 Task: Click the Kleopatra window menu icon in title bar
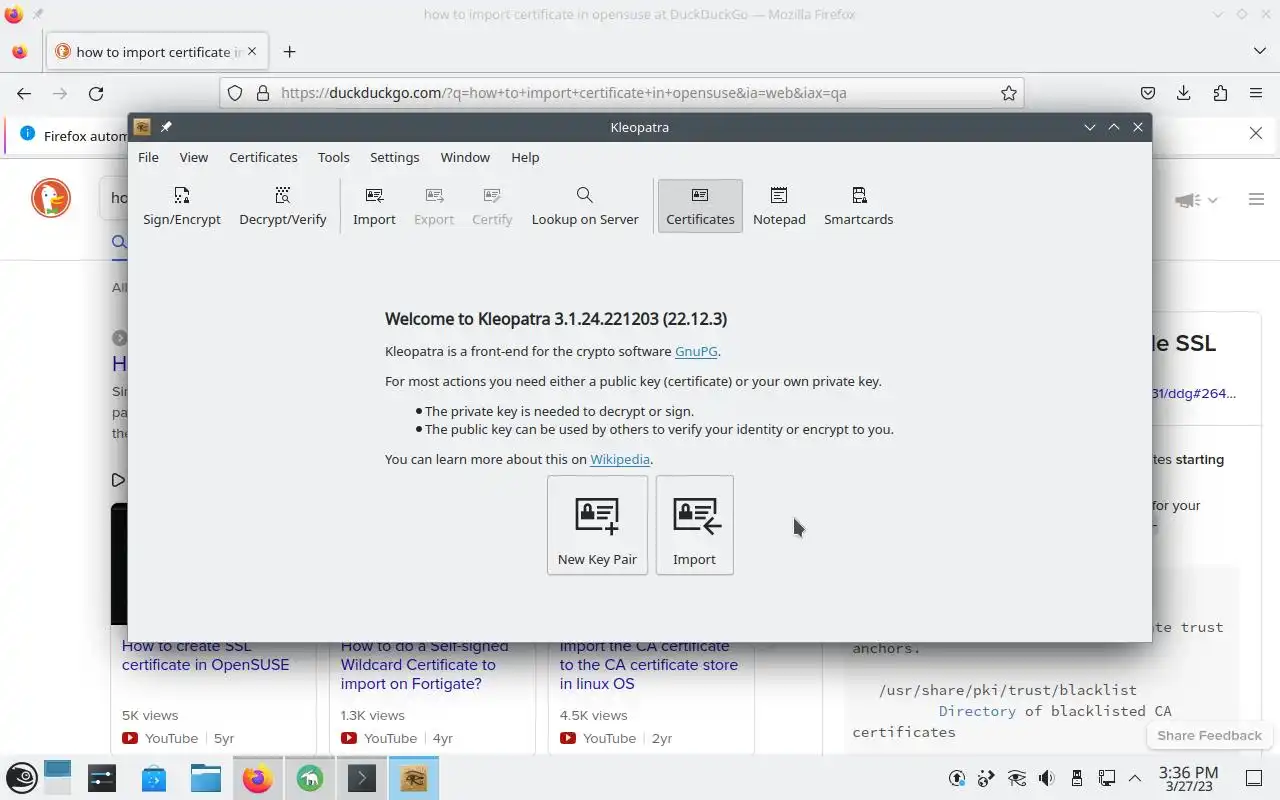point(142,127)
